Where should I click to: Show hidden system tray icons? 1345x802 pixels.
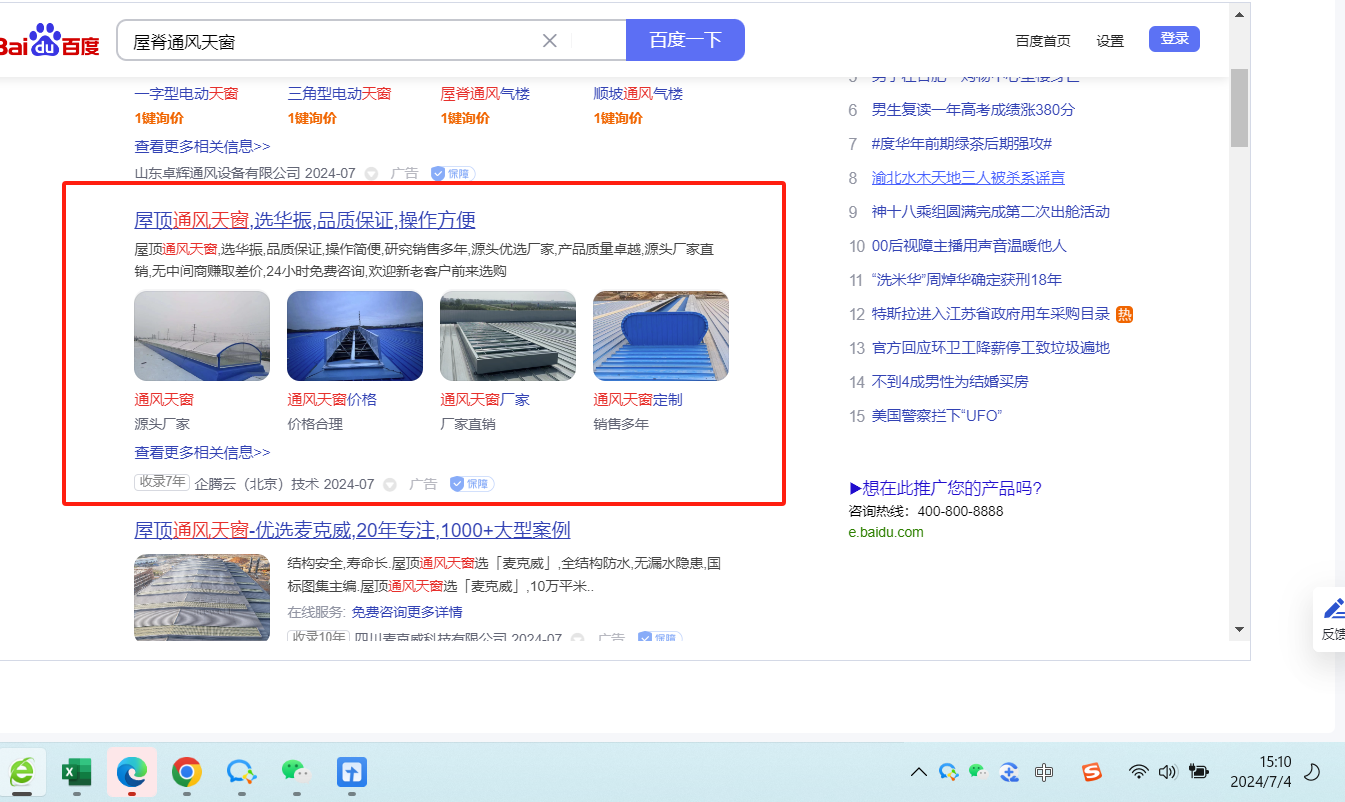[918, 772]
